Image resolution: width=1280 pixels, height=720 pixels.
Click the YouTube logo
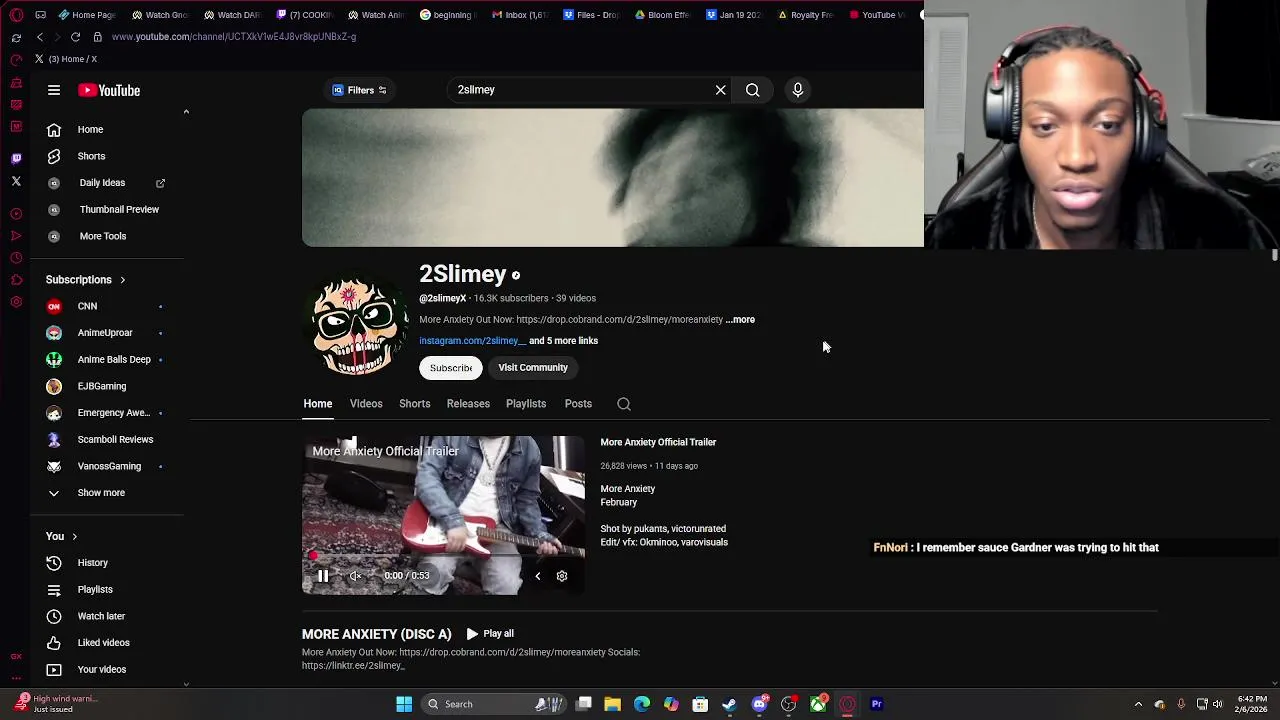pyautogui.click(x=109, y=90)
